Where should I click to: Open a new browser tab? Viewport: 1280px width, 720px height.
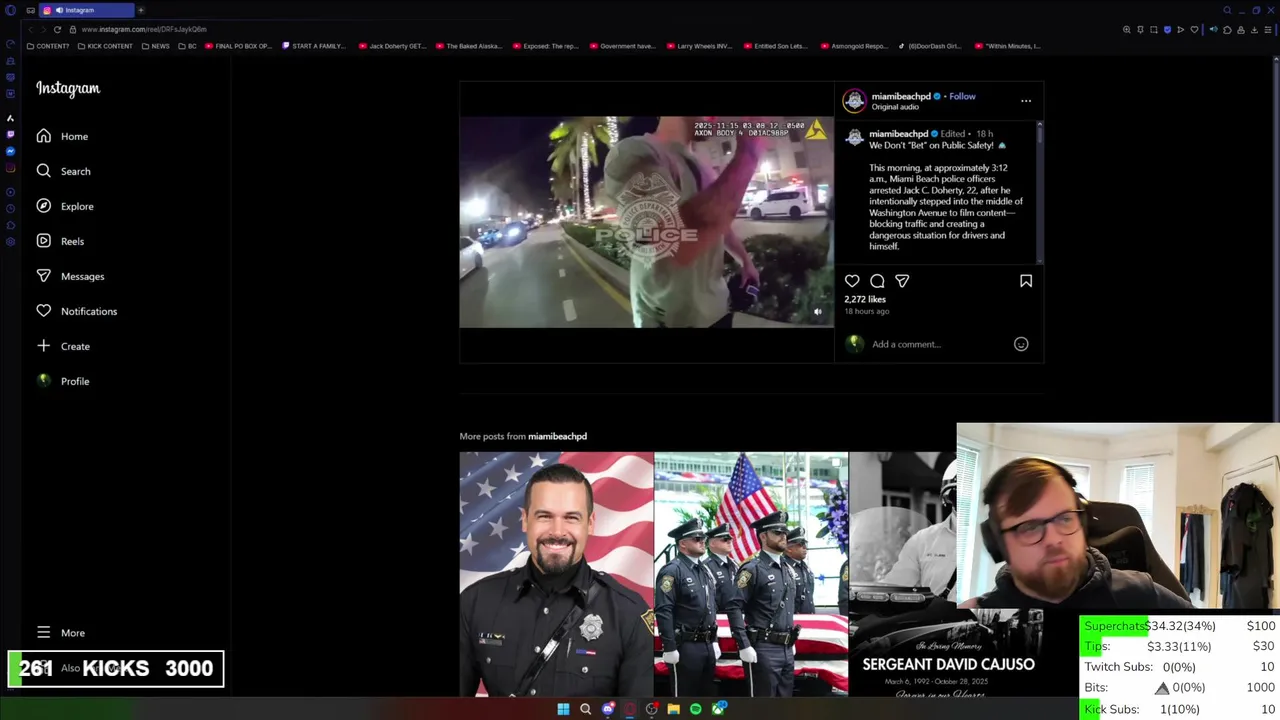[141, 10]
